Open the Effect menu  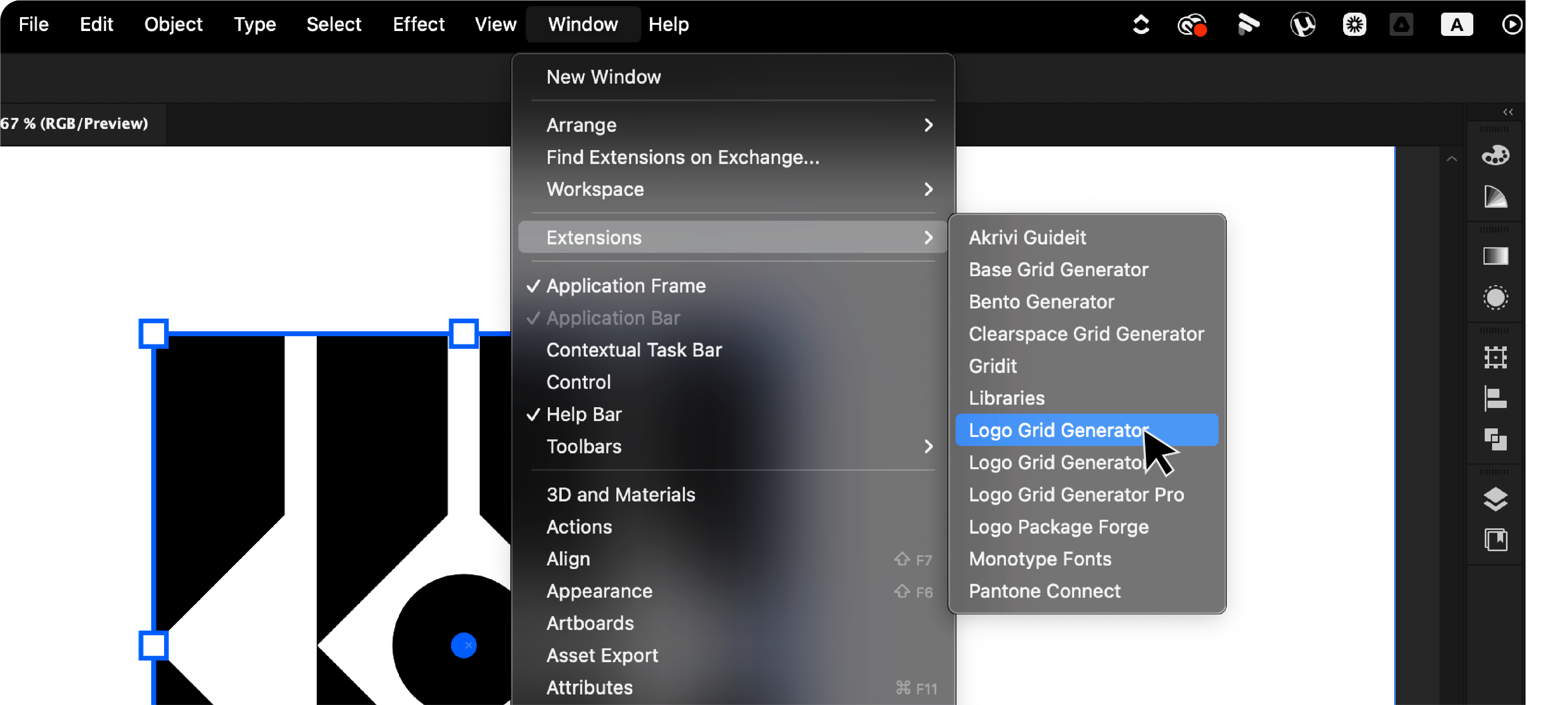tap(418, 24)
